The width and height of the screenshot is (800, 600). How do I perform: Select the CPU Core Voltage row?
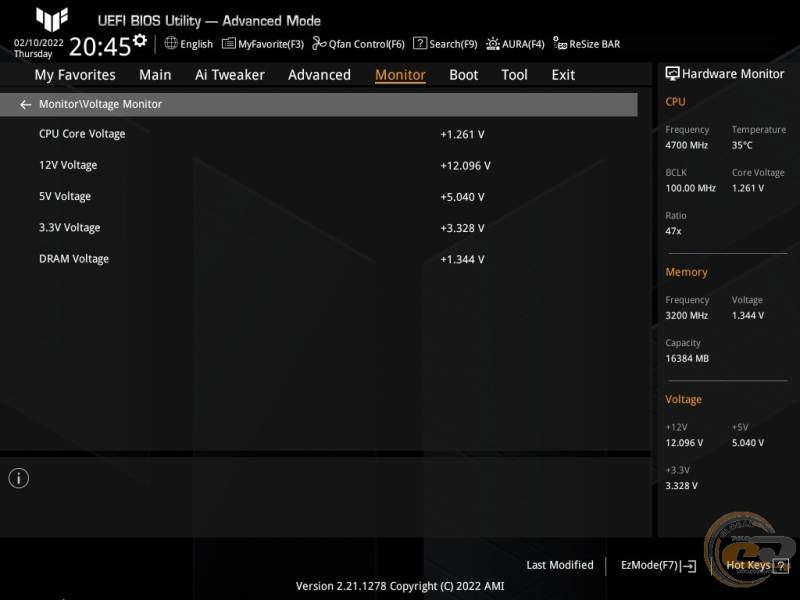click(318, 134)
